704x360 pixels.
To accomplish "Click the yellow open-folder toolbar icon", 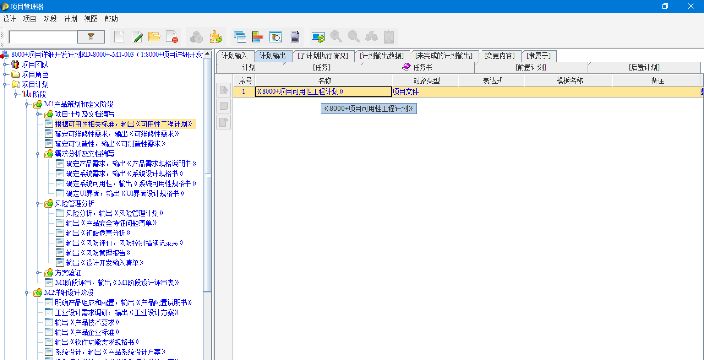I will point(154,37).
